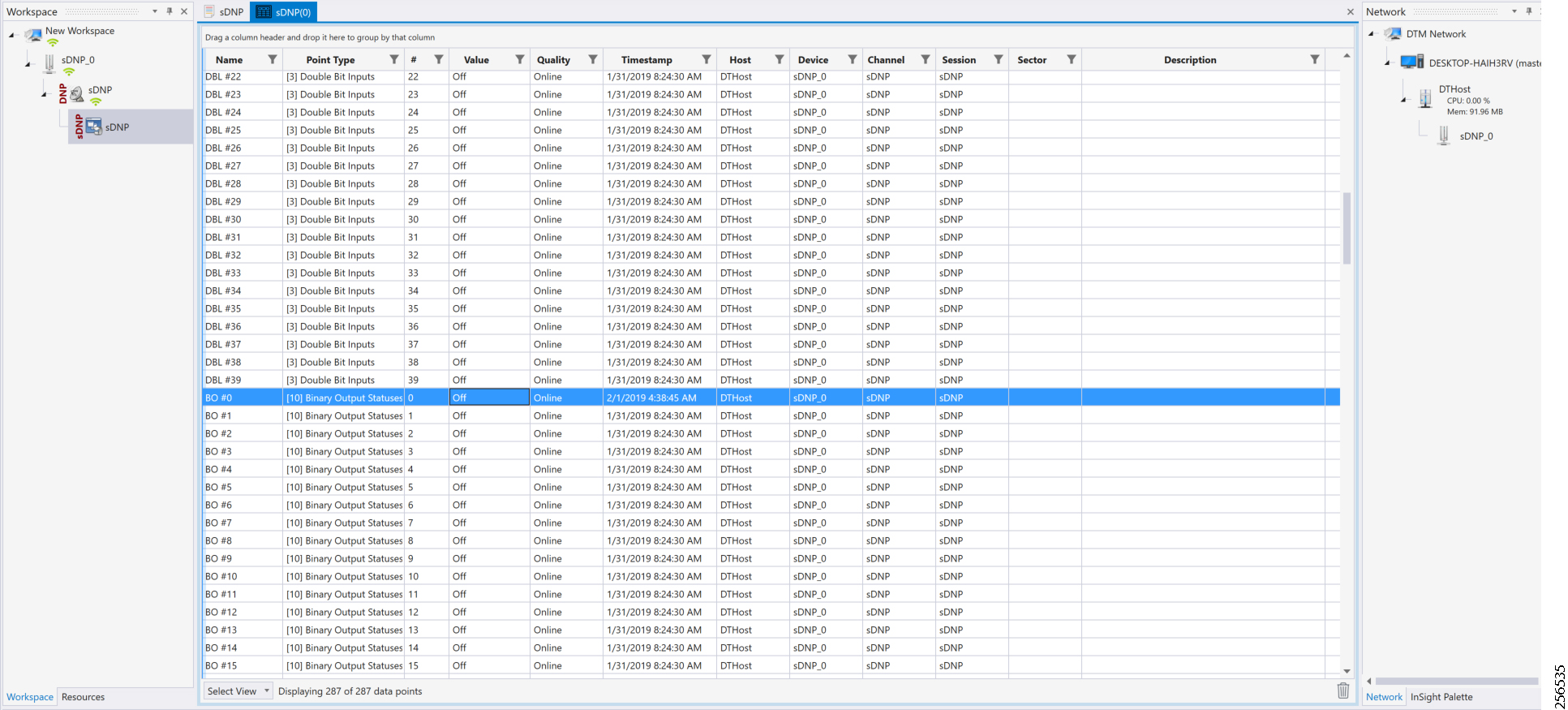Select the BO #15 row name

coord(221,665)
